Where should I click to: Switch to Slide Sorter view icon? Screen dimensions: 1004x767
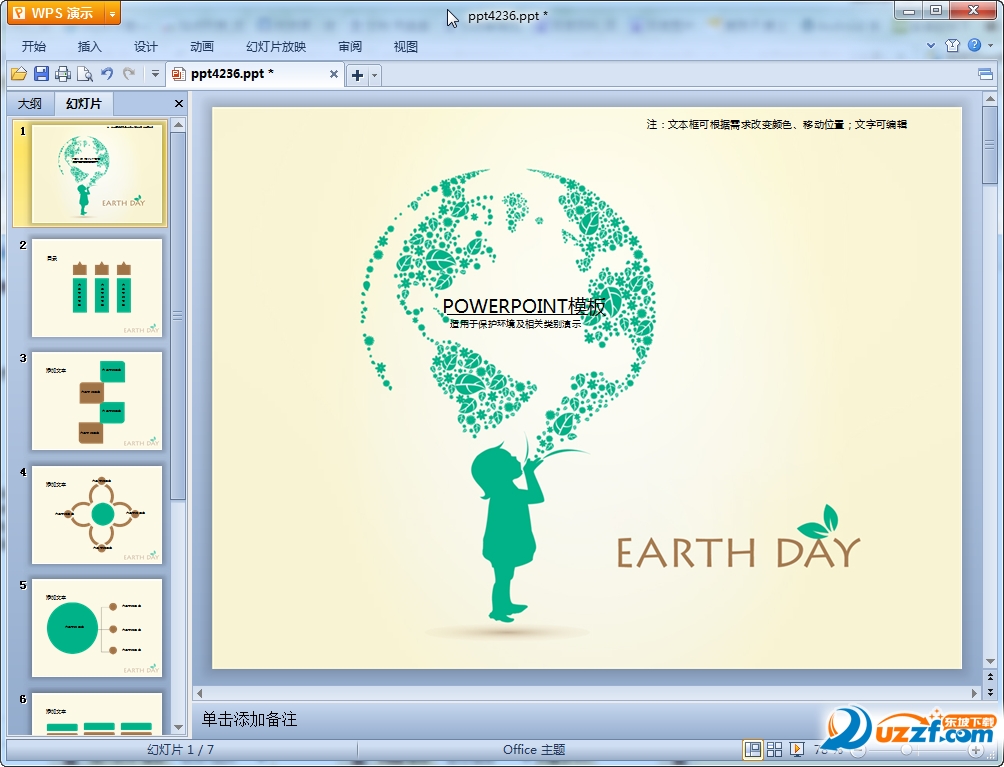pyautogui.click(x=774, y=749)
